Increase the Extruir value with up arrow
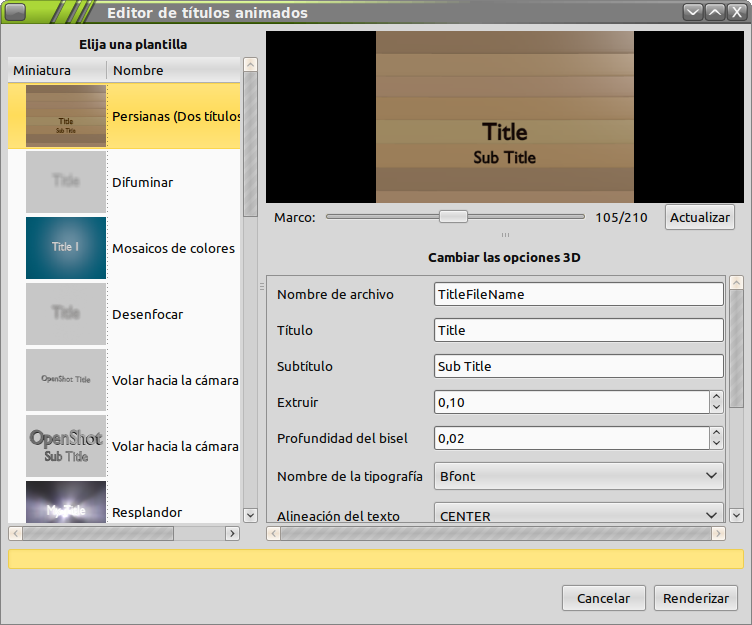This screenshot has width=752, height=625. [717, 396]
